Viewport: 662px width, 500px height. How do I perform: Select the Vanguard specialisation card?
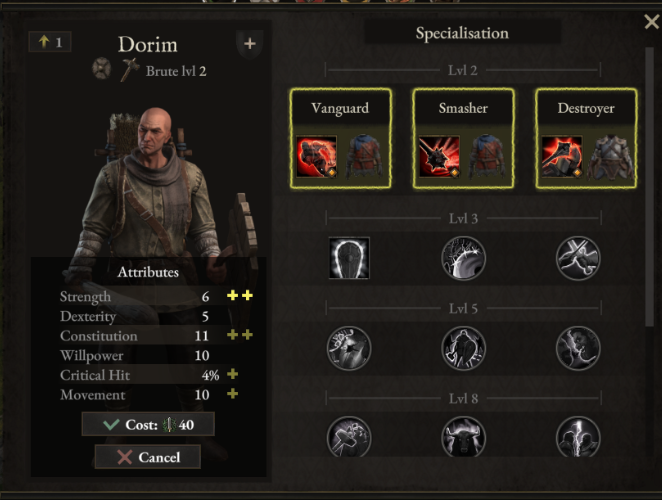pyautogui.click(x=340, y=138)
